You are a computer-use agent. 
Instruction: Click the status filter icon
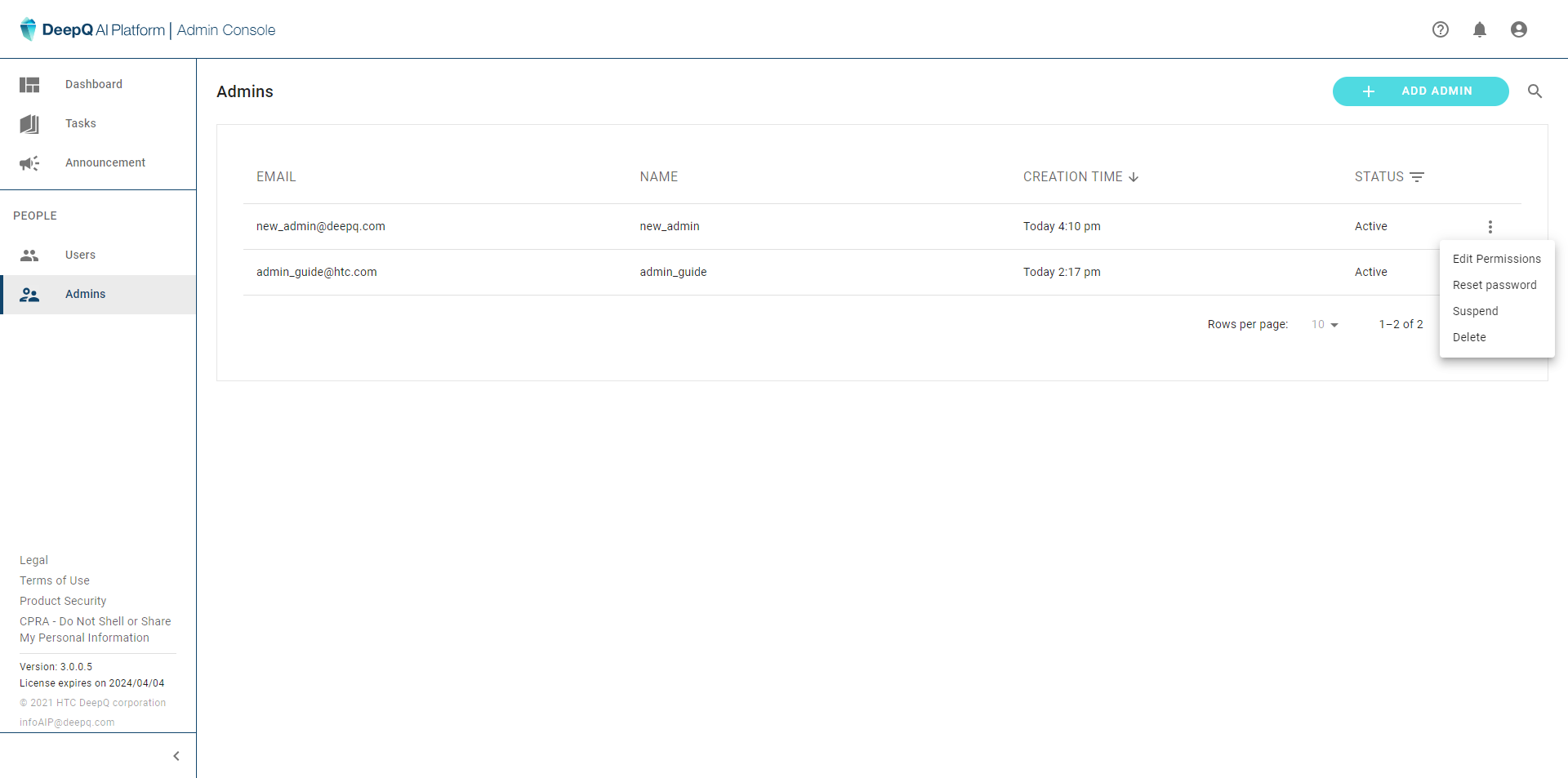click(1418, 177)
